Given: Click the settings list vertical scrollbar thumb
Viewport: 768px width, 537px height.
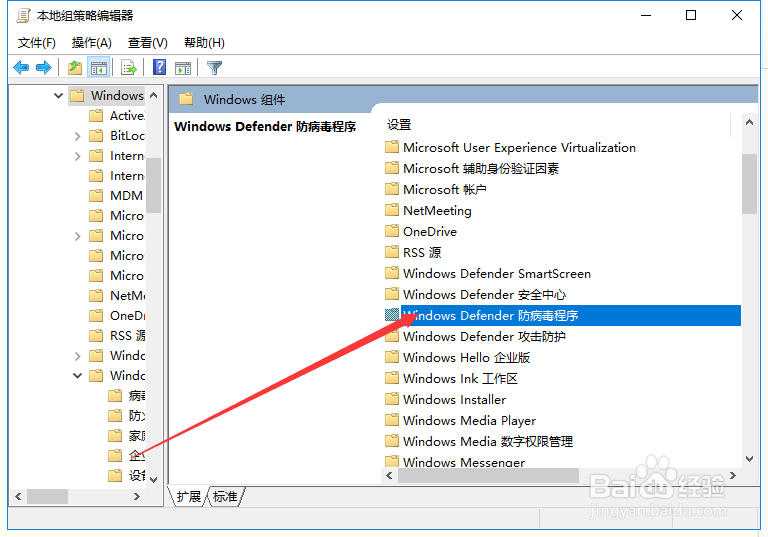Looking at the screenshot, I should pos(749,184).
